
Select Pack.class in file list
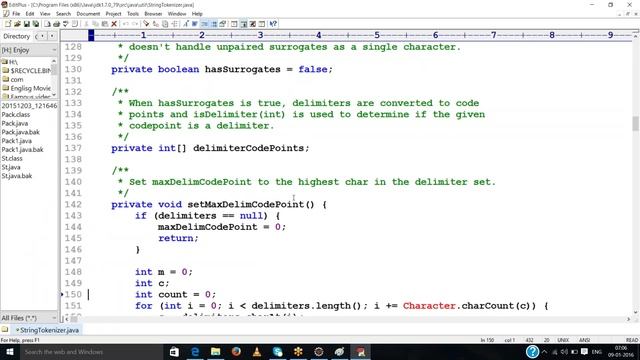tap(16, 115)
